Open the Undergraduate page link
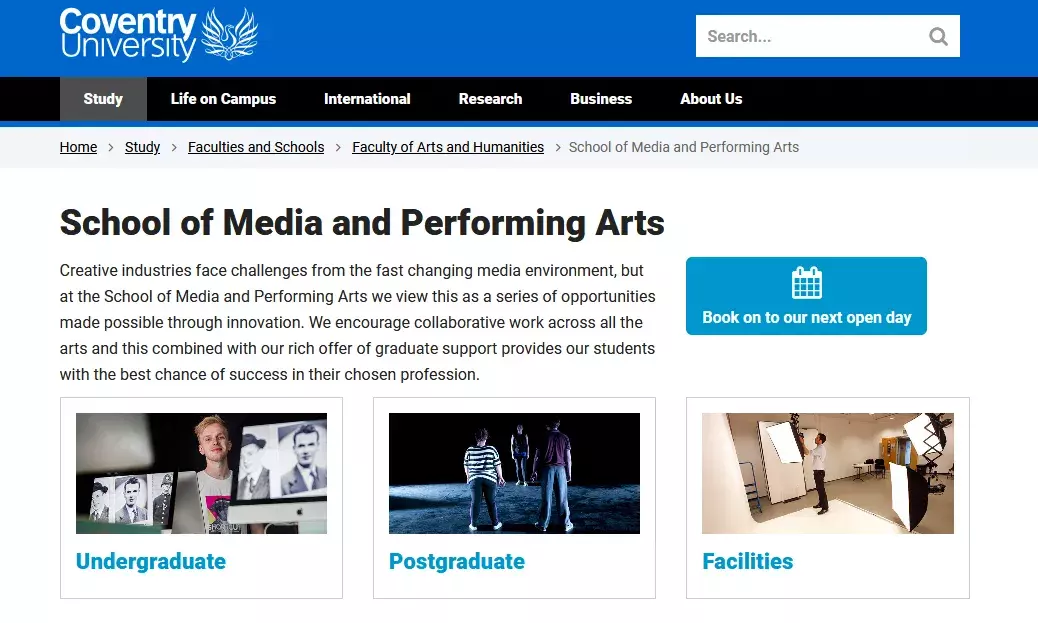This screenshot has width=1038, height=623. [151, 561]
